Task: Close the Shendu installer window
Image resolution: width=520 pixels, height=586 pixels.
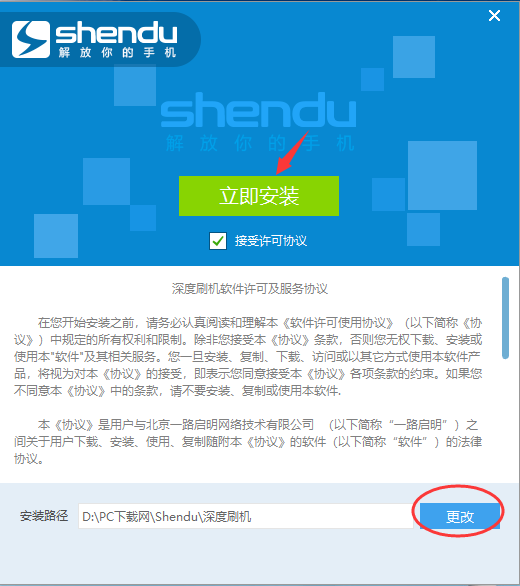Action: (x=494, y=16)
